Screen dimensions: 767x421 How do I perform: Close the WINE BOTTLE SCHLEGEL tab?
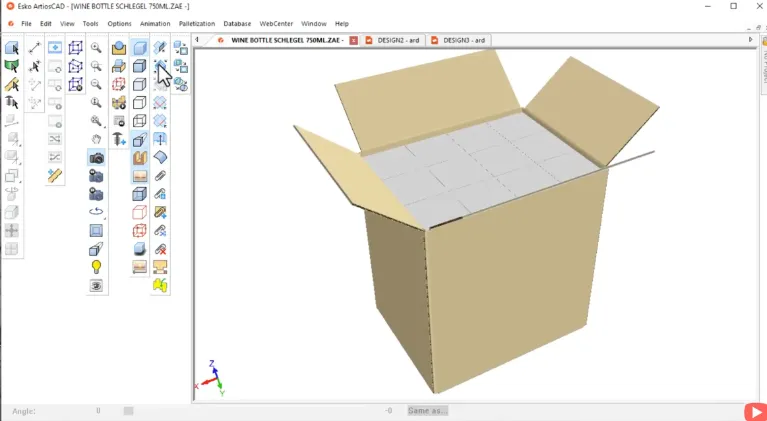point(353,40)
